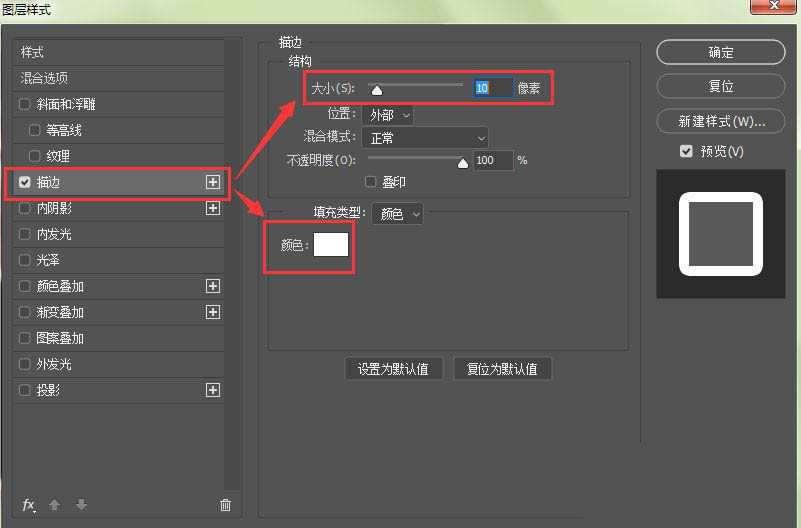
Task: Open the 填充类型 dropdown showing 颜色
Action: click(397, 214)
